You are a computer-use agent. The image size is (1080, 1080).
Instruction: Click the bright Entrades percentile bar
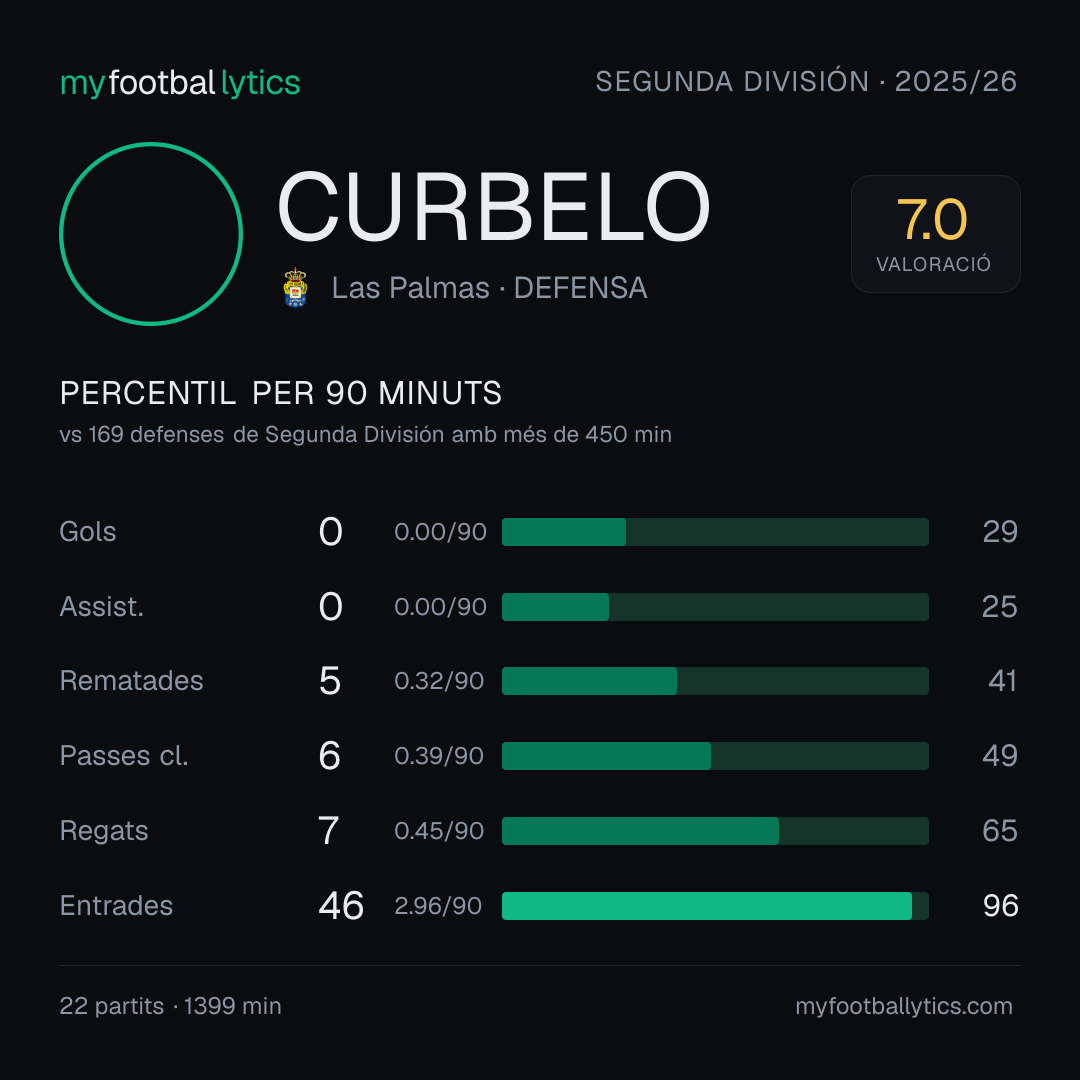pos(715,906)
